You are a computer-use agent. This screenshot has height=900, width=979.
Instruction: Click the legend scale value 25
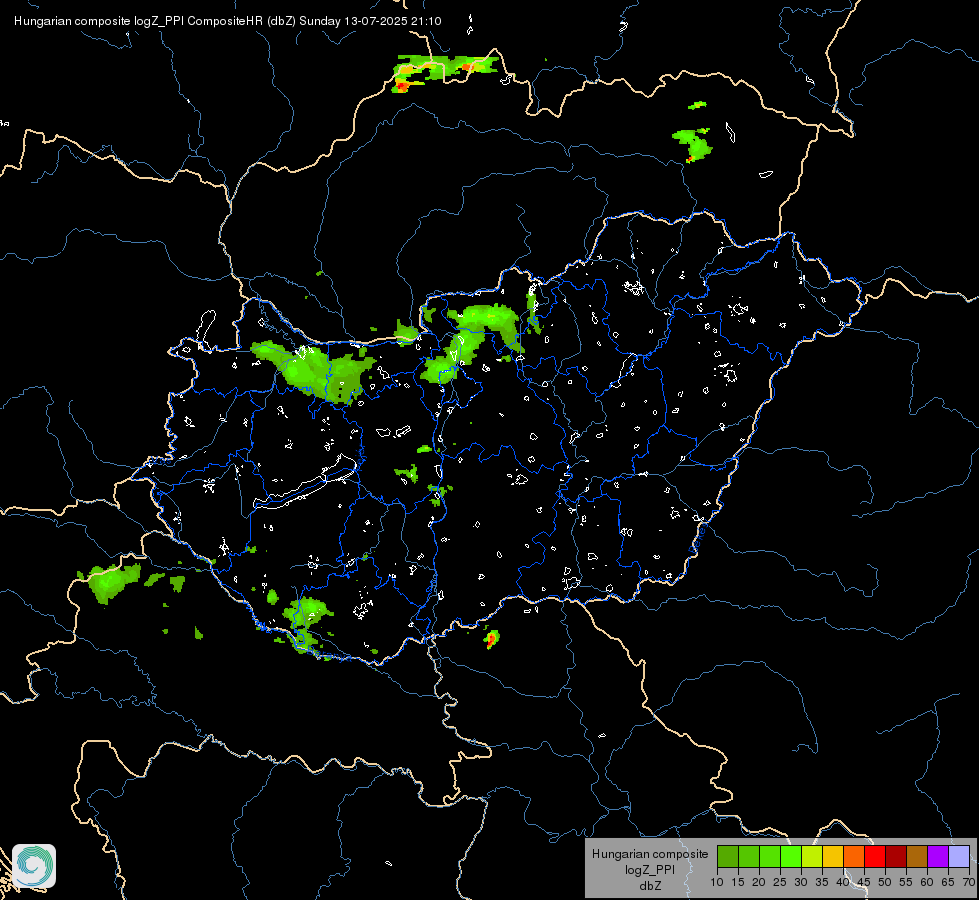(780, 883)
